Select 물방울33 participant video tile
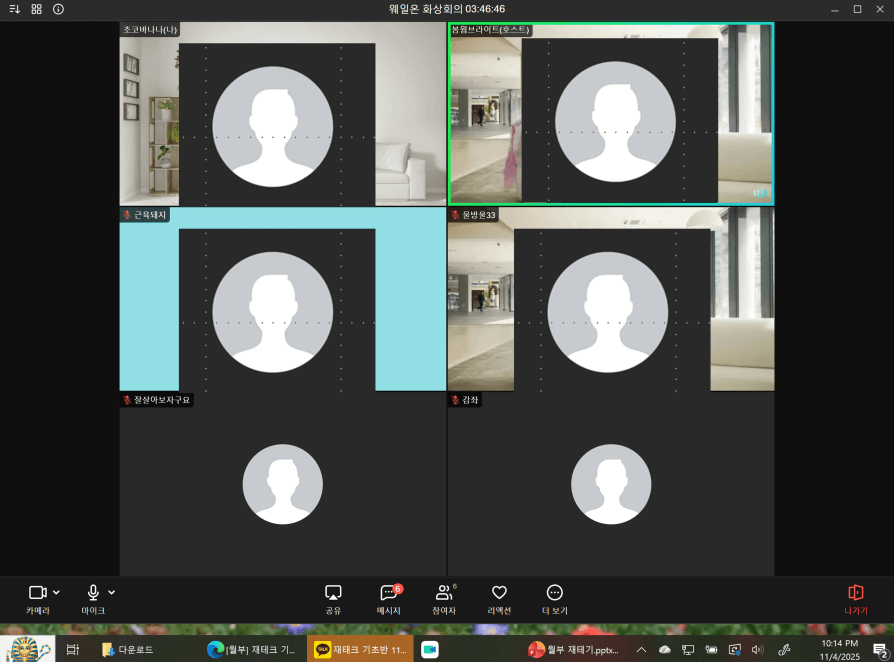 pyautogui.click(x=611, y=299)
